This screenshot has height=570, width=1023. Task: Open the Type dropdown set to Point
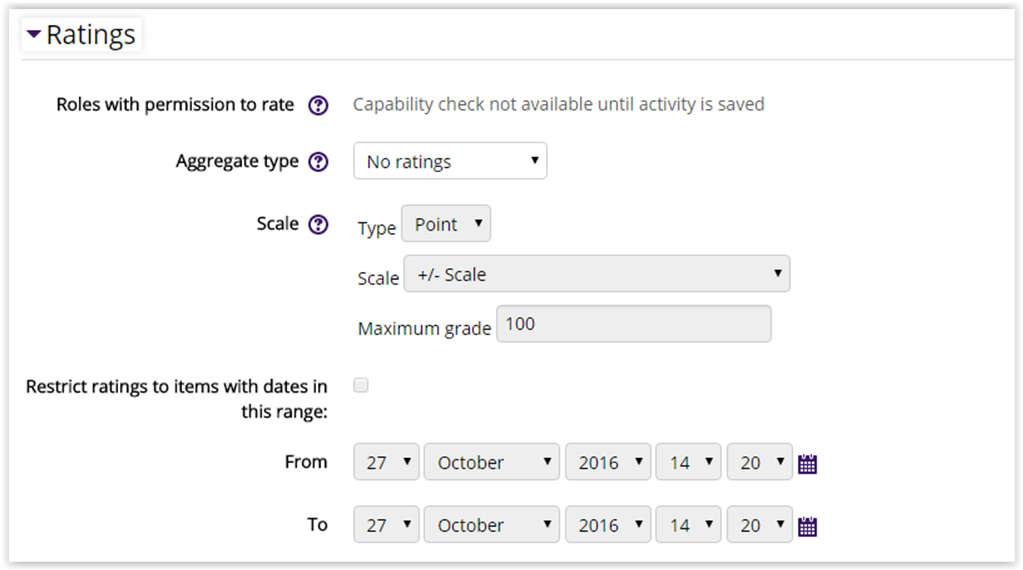coord(446,224)
